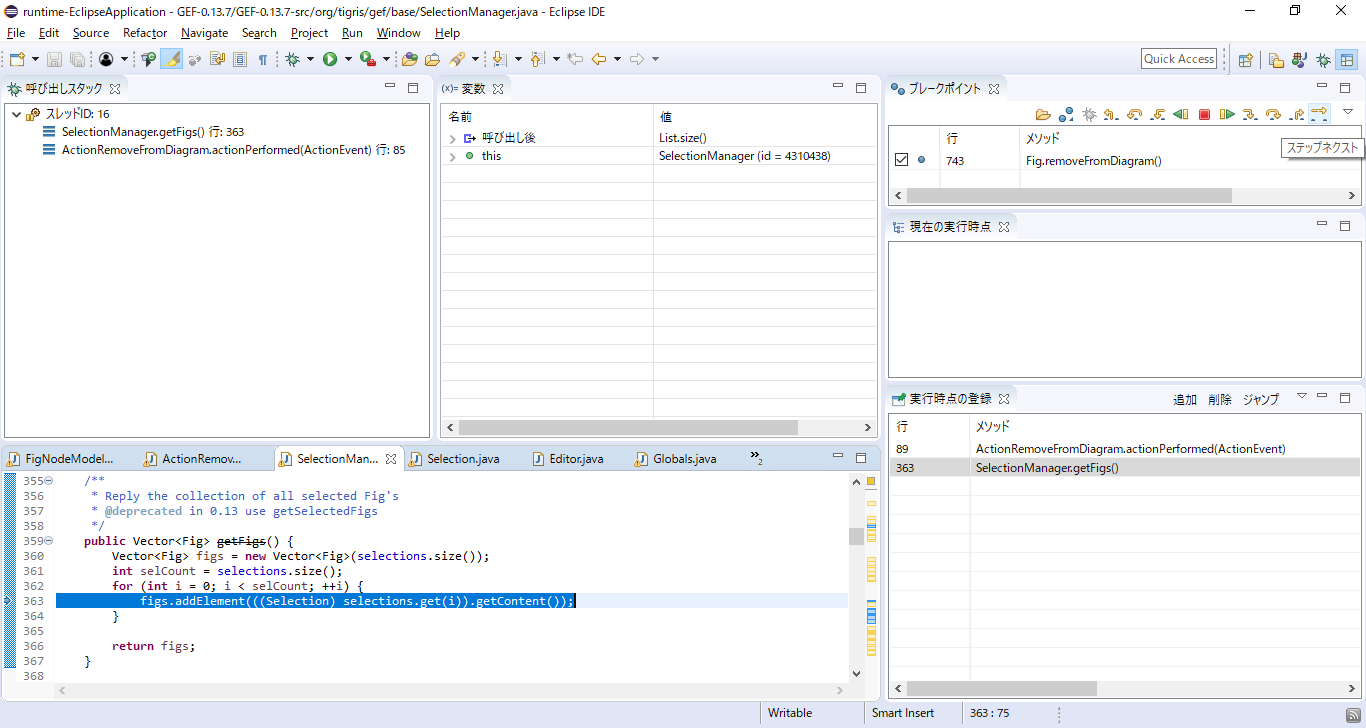Image resolution: width=1366 pixels, height=728 pixels.
Task: Click the Open Perspective icon
Action: click(x=1246, y=59)
